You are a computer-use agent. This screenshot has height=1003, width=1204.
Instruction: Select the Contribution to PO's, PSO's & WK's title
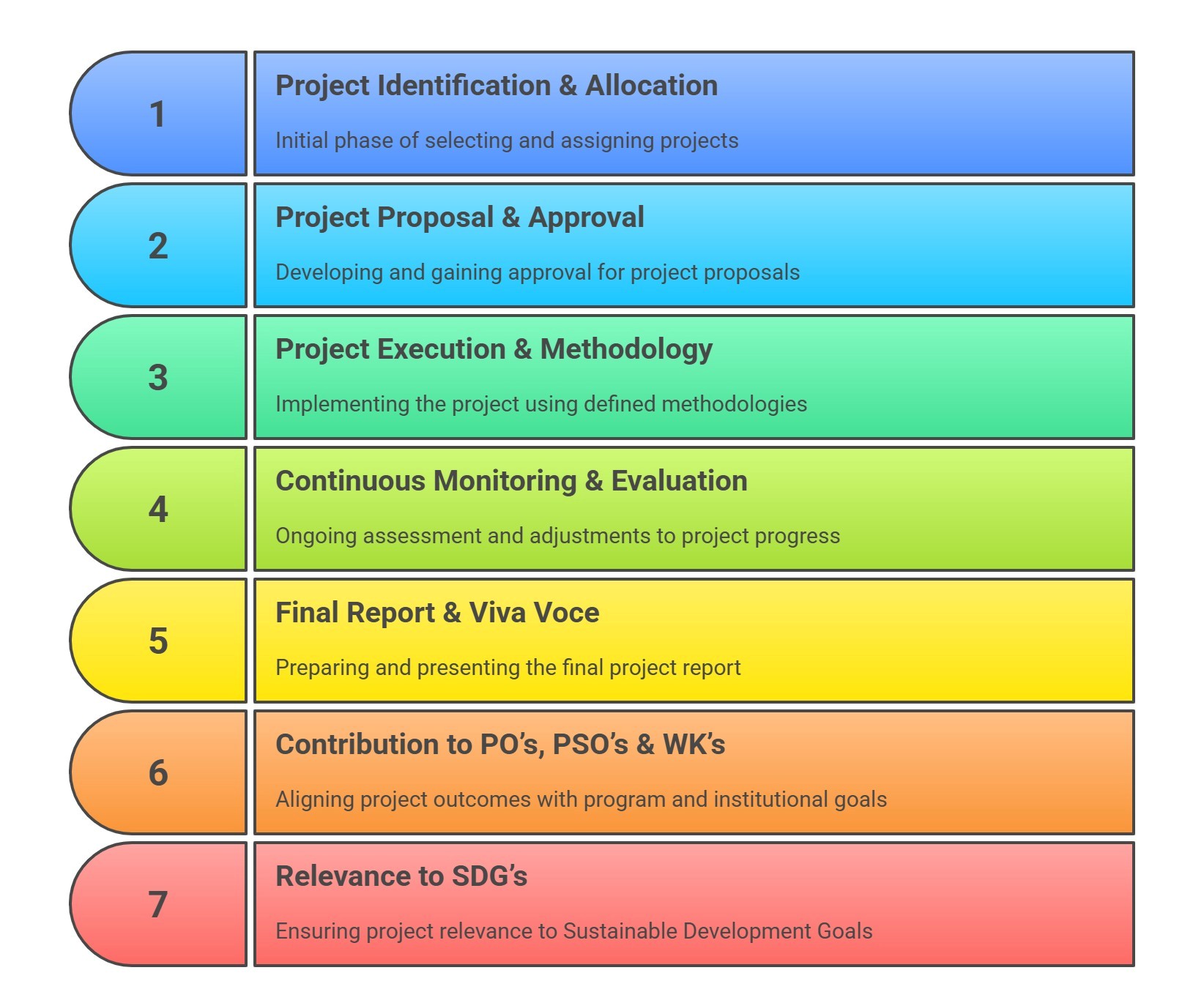coord(500,745)
